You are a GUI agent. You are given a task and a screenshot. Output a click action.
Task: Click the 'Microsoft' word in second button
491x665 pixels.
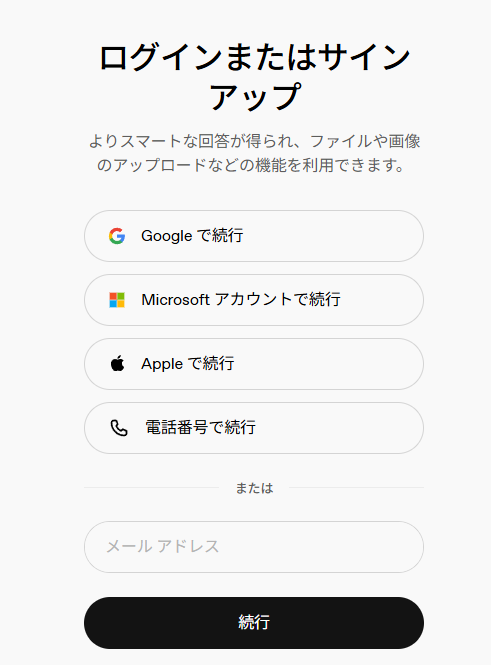(176, 300)
